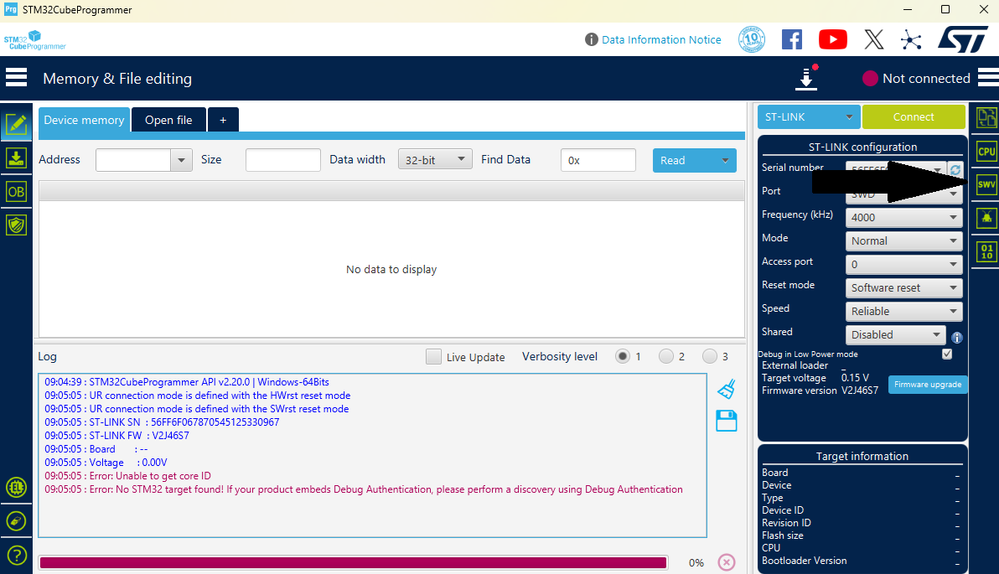999x574 pixels.
Task: Open the Shared Disabled dropdown
Action: (x=895, y=334)
